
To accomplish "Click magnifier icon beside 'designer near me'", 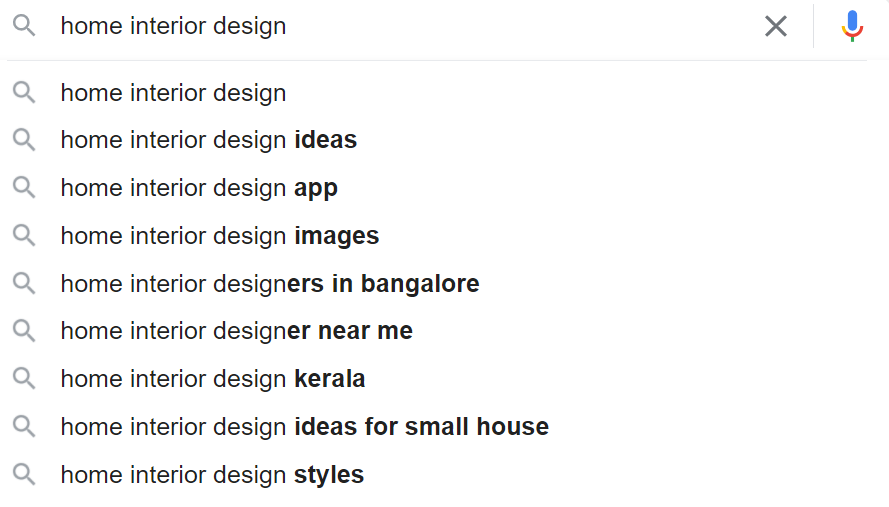I will 24,331.
